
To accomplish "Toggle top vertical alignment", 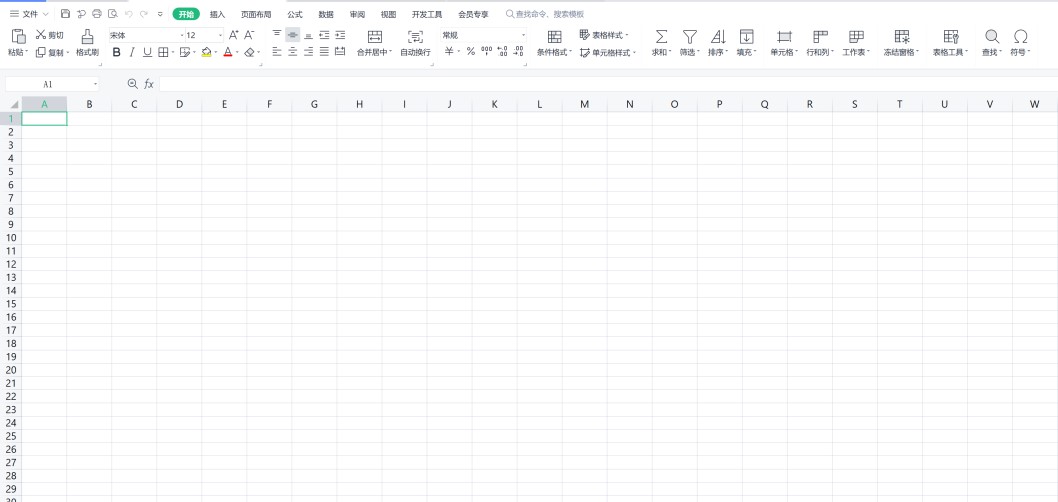I will (277, 34).
